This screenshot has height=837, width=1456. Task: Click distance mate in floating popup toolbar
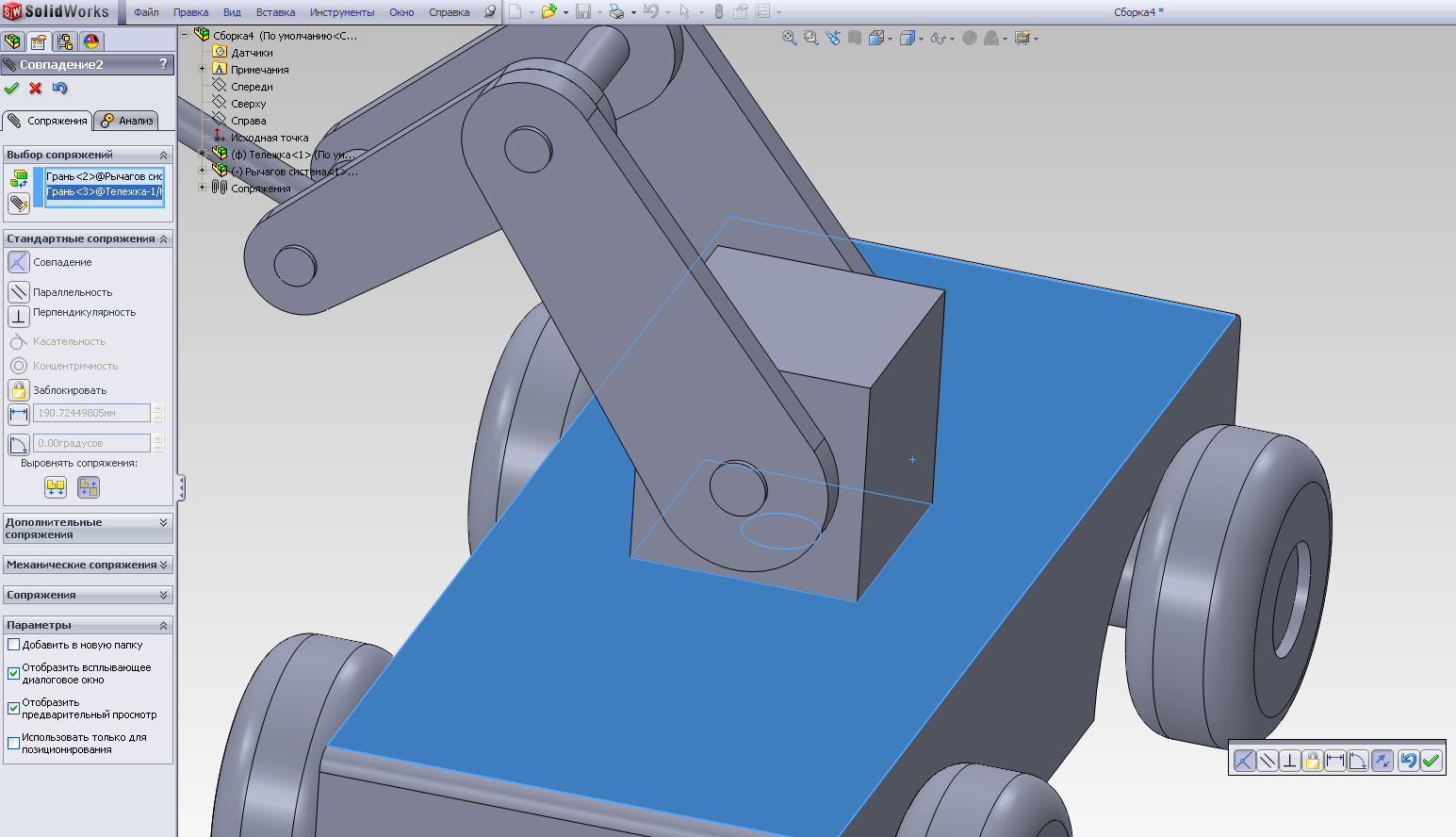click(1335, 761)
